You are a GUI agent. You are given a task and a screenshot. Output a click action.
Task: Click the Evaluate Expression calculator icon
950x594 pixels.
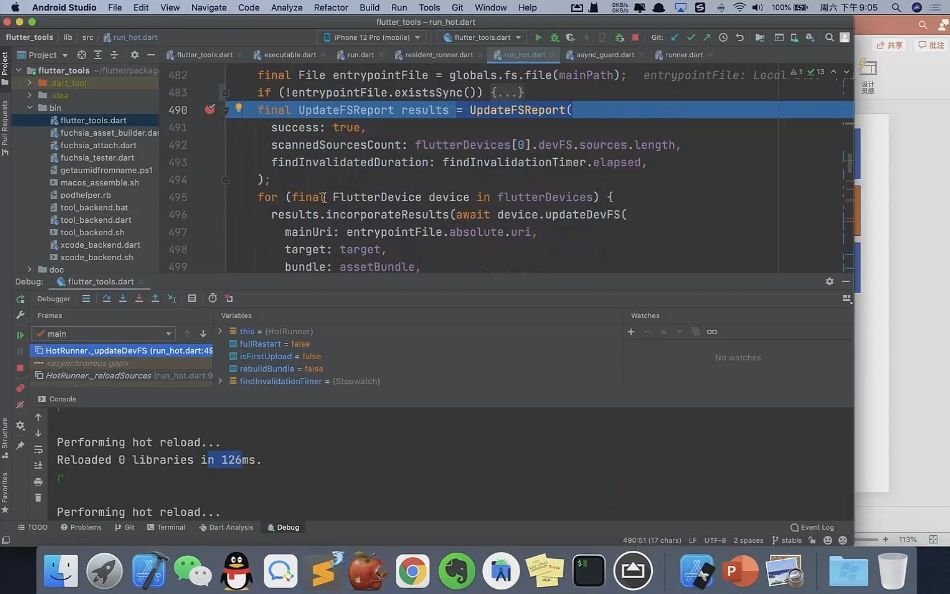pos(192,298)
